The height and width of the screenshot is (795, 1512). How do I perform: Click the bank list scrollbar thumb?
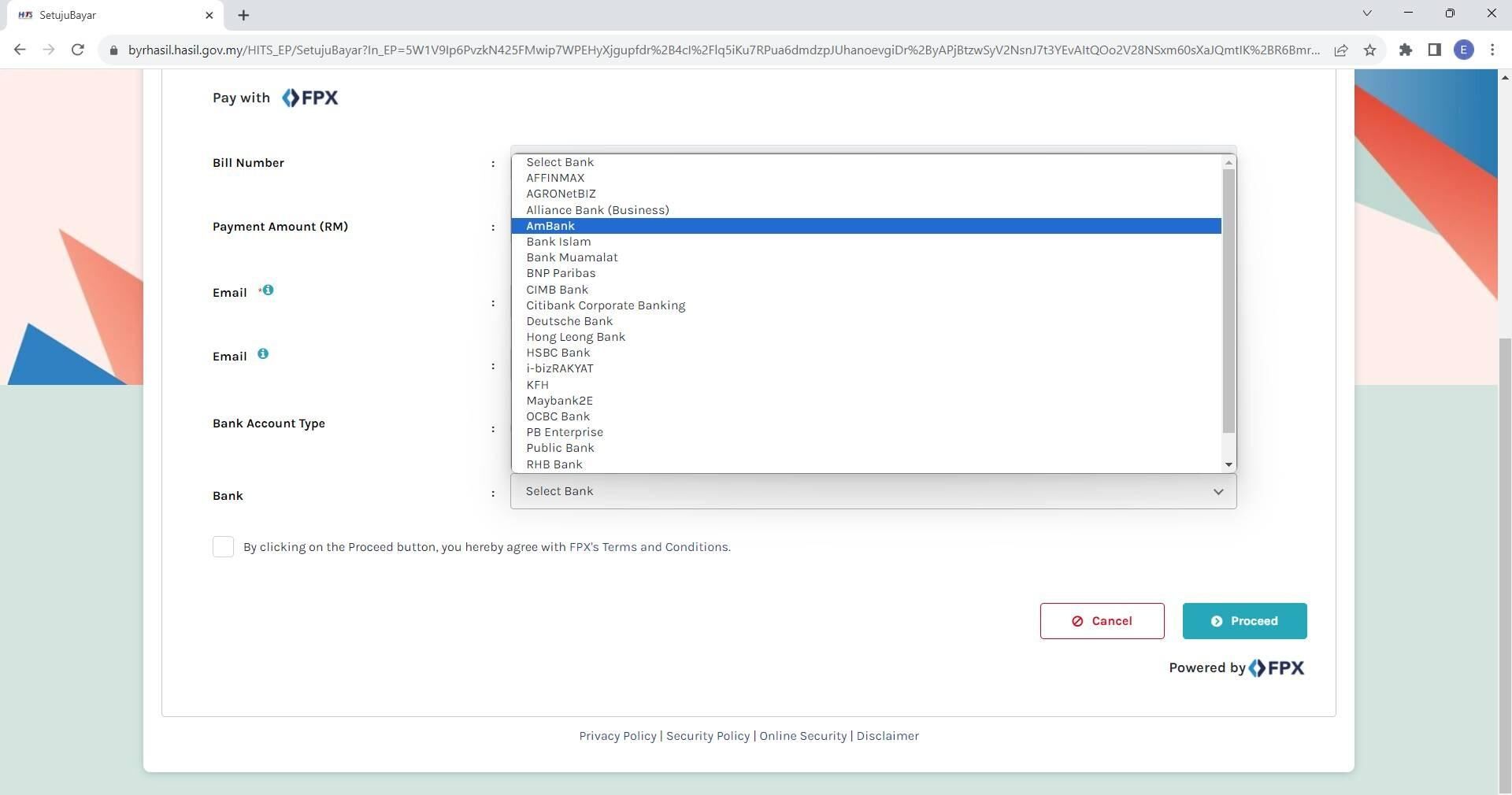point(1228,301)
